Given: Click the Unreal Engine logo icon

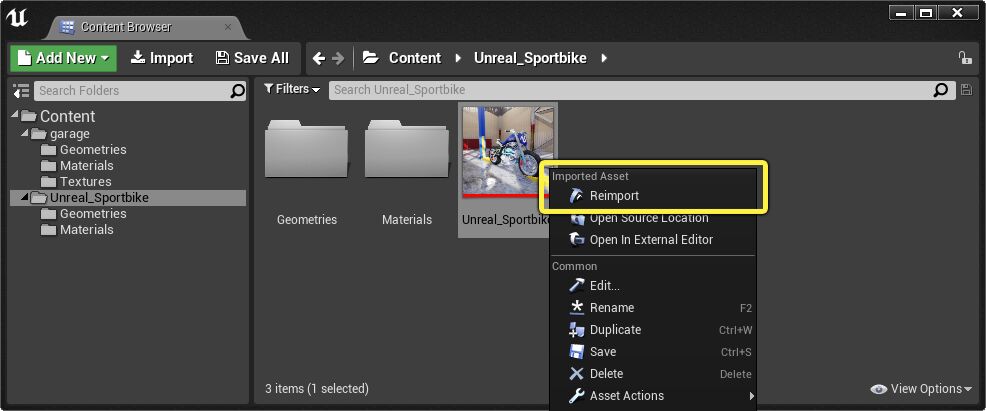Looking at the screenshot, I should coord(17,19).
